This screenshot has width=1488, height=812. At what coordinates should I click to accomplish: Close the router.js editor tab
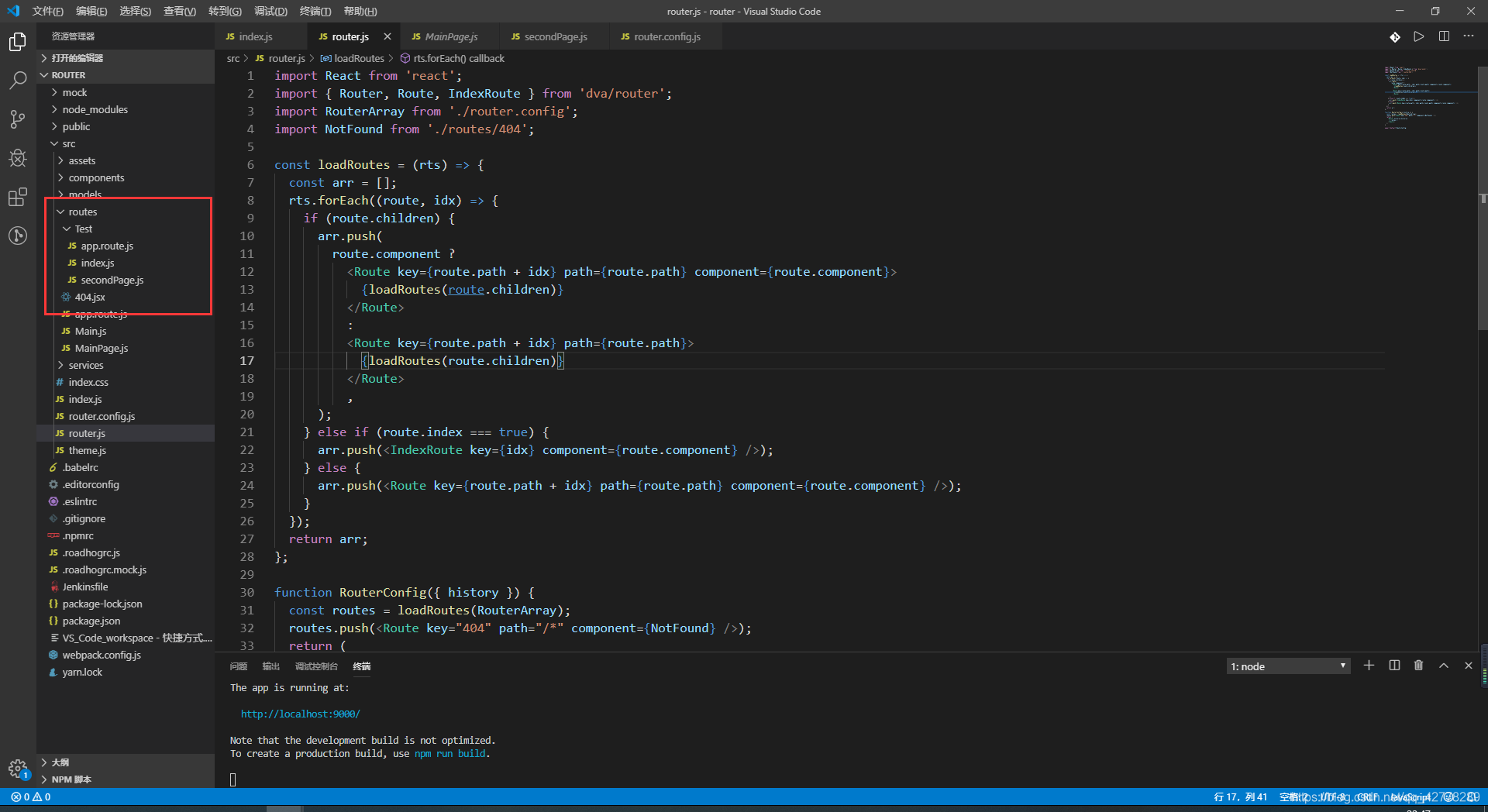coord(387,36)
